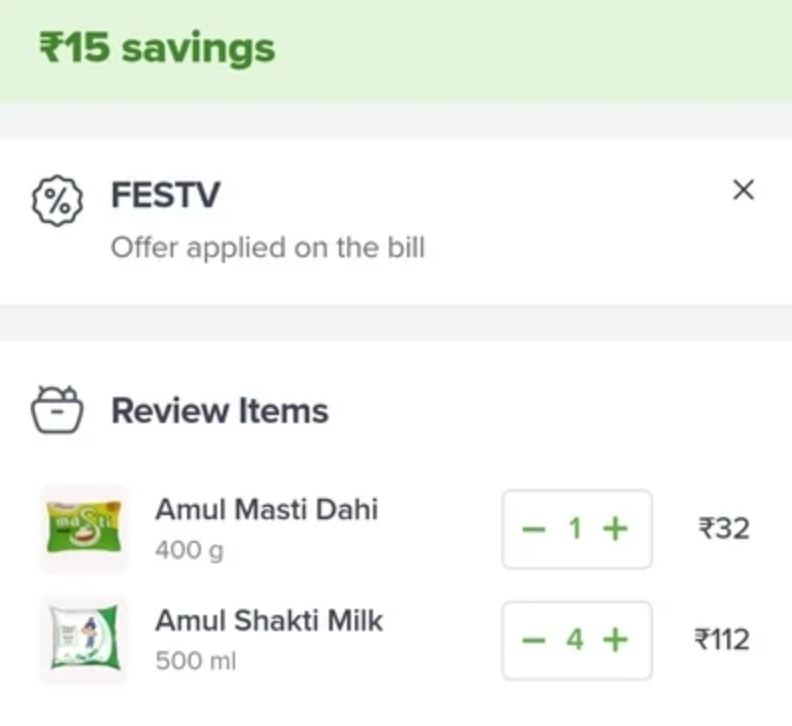Tap the quantity number 4 for Milk
Image resolution: width=792 pixels, height=726 pixels.
point(575,640)
